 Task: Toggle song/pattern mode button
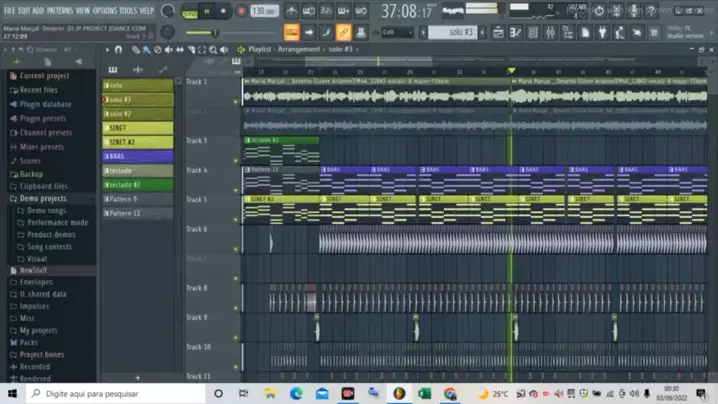(190, 12)
